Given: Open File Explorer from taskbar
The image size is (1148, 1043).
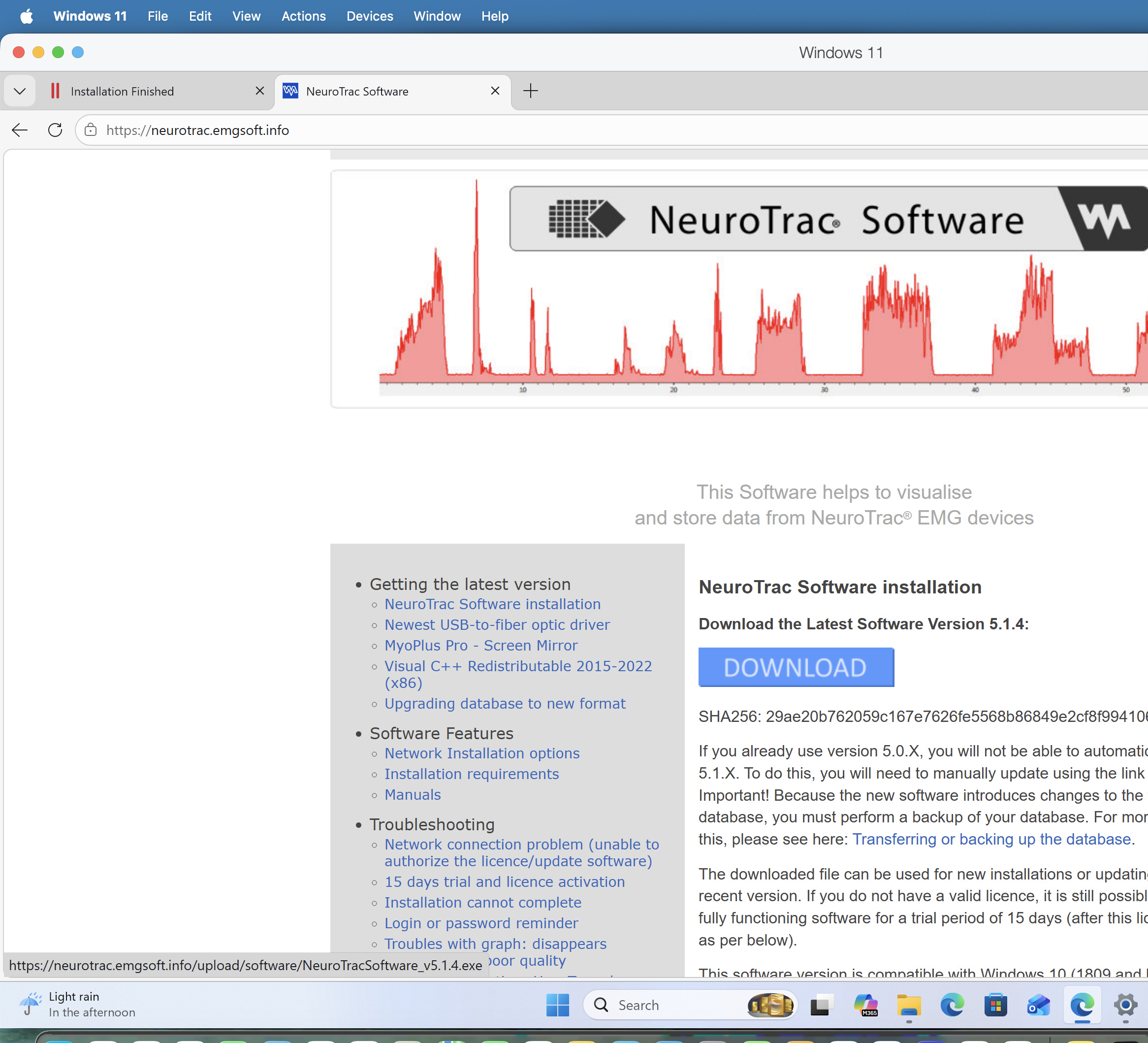Looking at the screenshot, I should 909,1006.
